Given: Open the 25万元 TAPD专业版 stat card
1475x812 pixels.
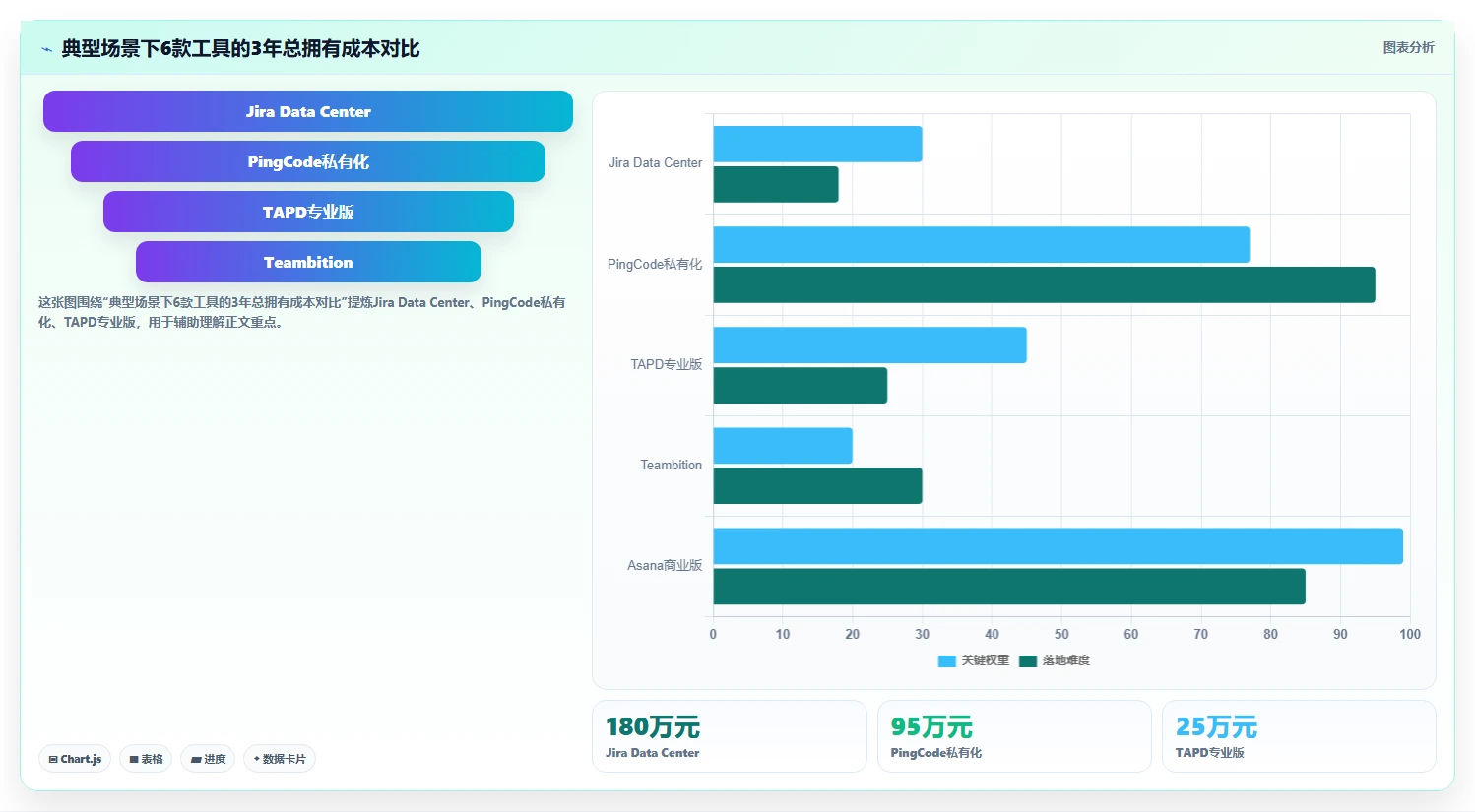Looking at the screenshot, I should 1299,736.
